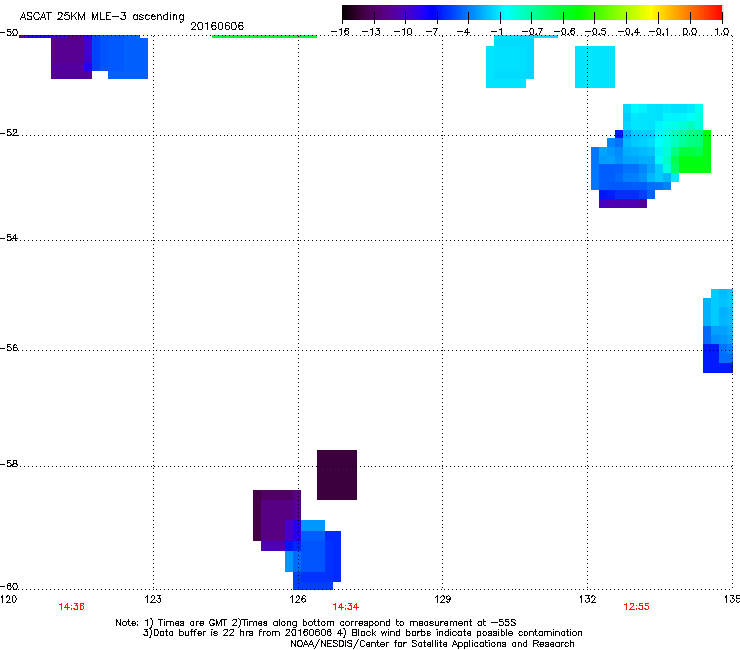The height and width of the screenshot is (650, 740).
Task: Click the color bar label -0.7
Action: point(532,32)
